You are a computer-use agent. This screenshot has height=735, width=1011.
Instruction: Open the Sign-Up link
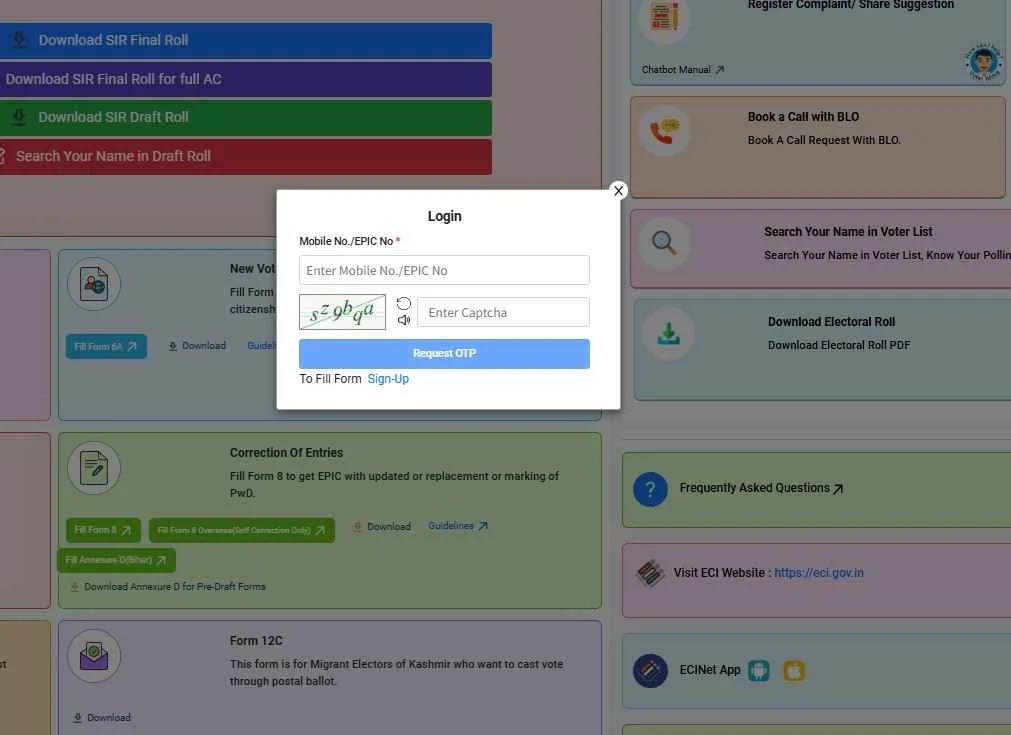click(388, 379)
